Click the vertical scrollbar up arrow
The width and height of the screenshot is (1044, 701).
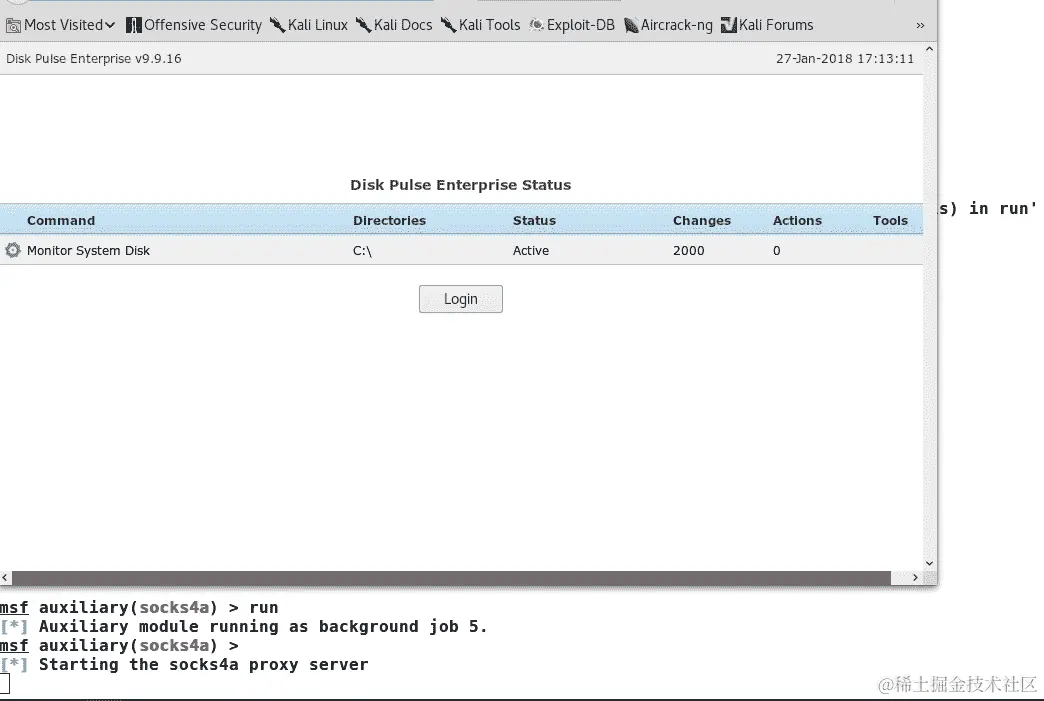[x=929, y=49]
